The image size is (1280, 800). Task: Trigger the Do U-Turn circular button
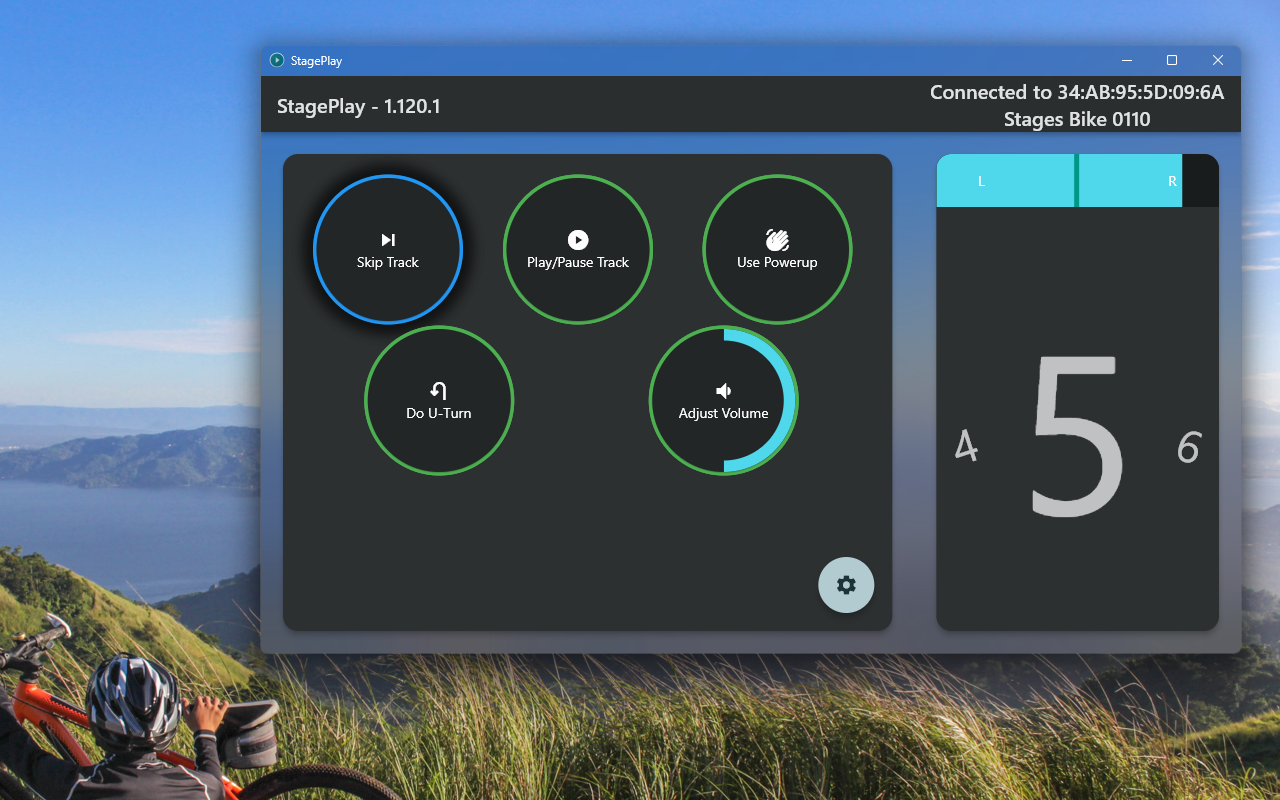[439, 400]
